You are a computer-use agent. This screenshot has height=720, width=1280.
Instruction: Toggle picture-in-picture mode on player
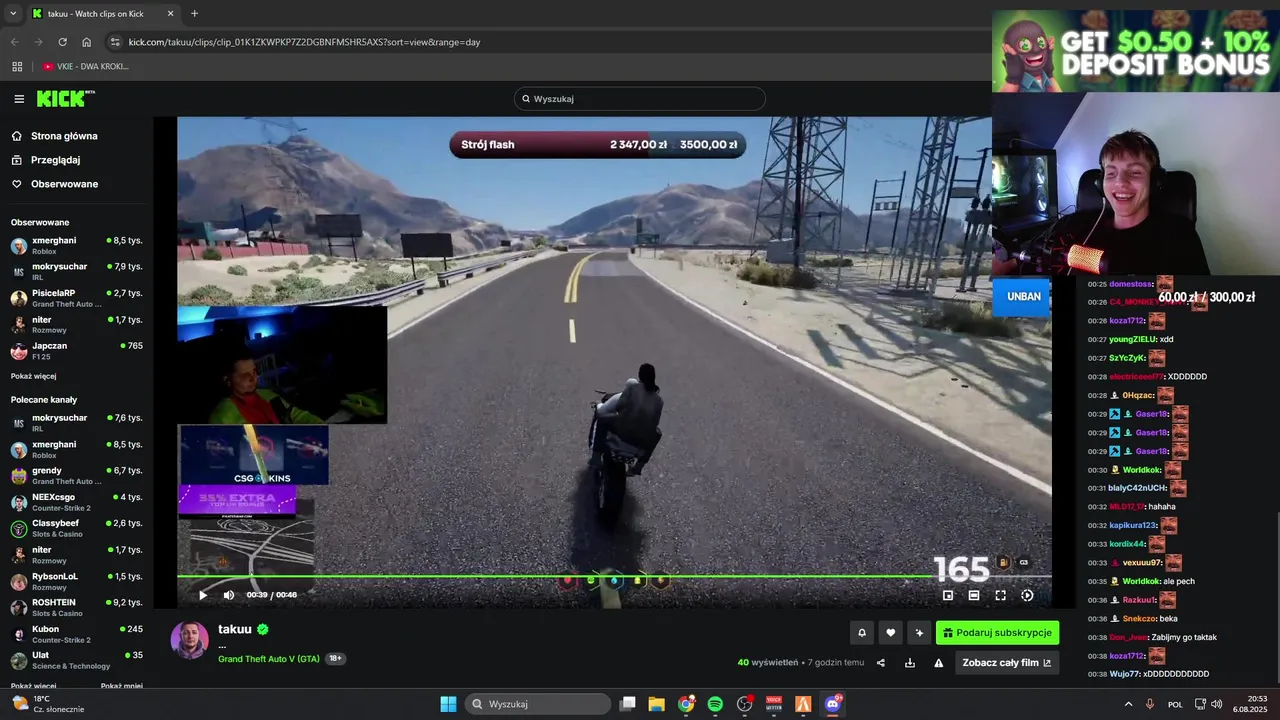click(948, 595)
